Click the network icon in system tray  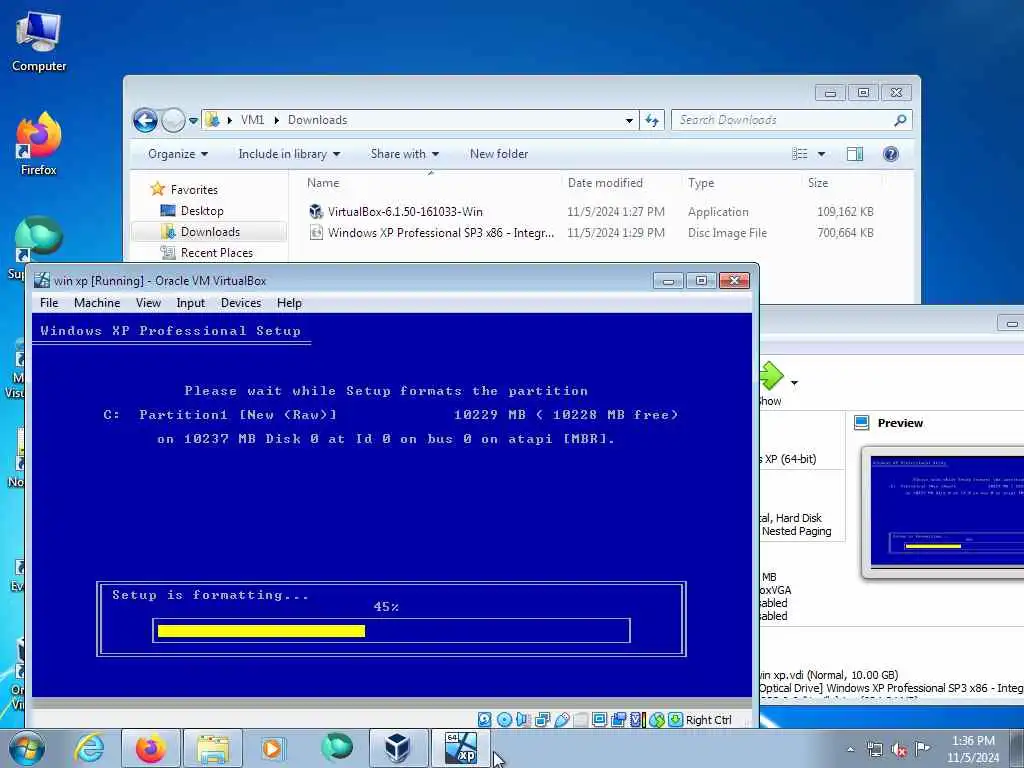[x=874, y=749]
